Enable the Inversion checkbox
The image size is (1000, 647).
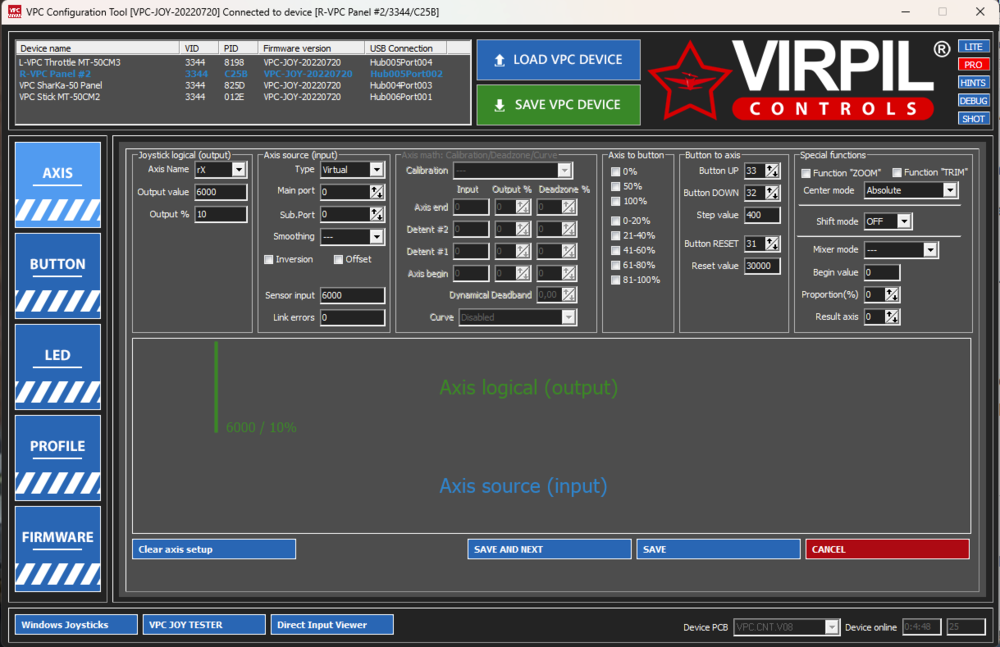pyautogui.click(x=268, y=260)
